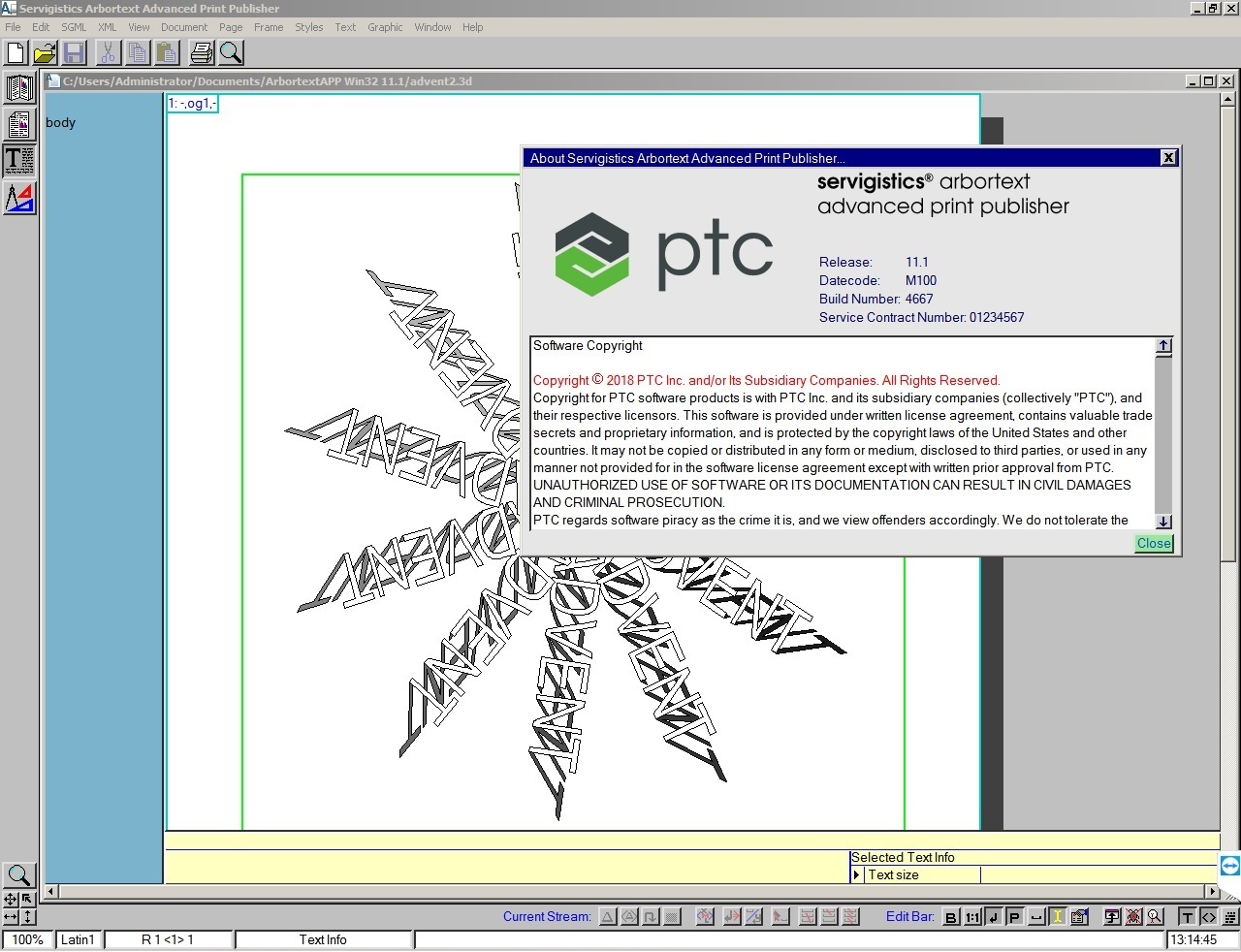Click the magnifier icon in top toolbar
This screenshot has width=1241, height=952.
coord(231,52)
